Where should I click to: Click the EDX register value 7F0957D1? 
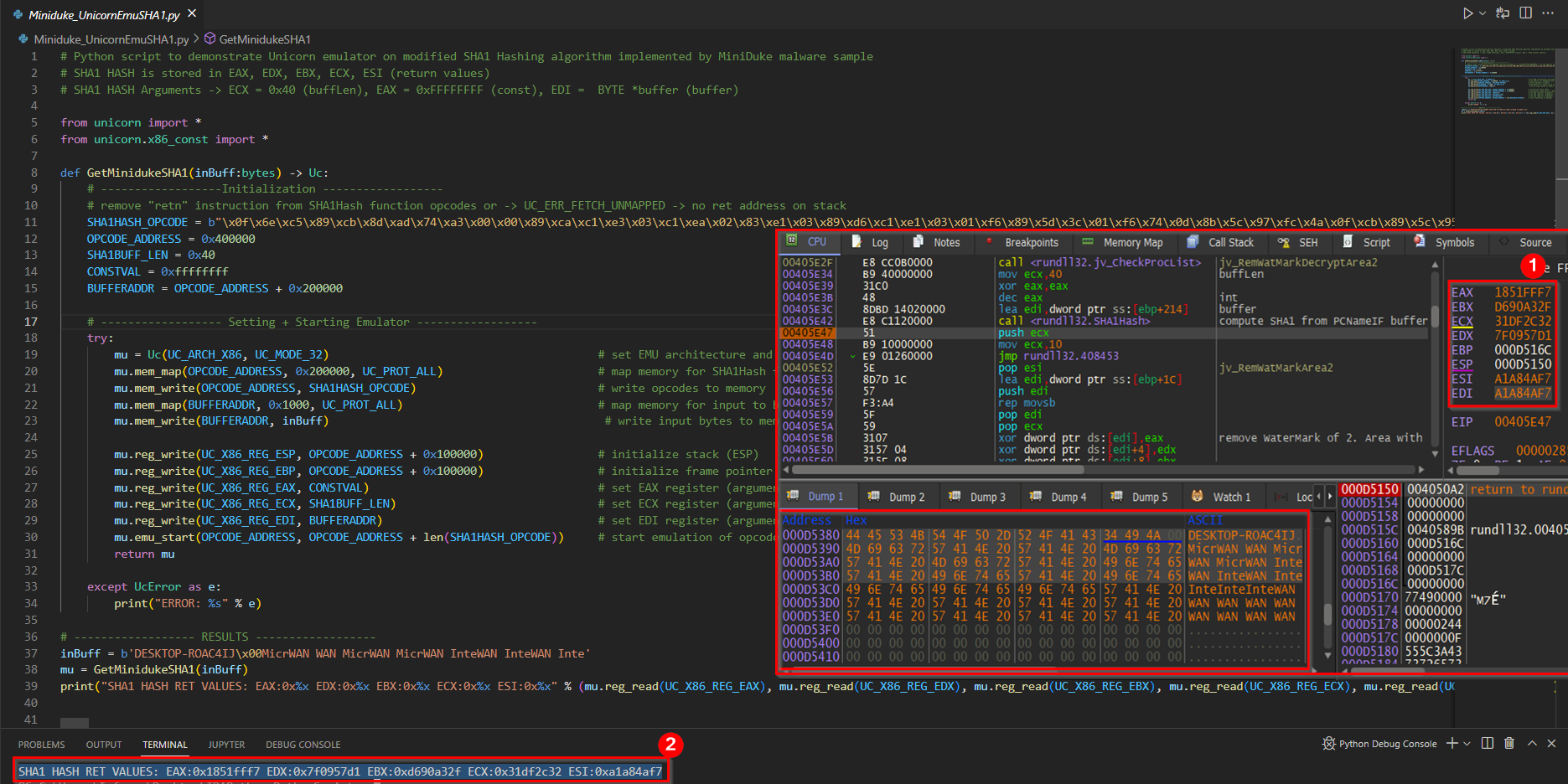[1523, 335]
